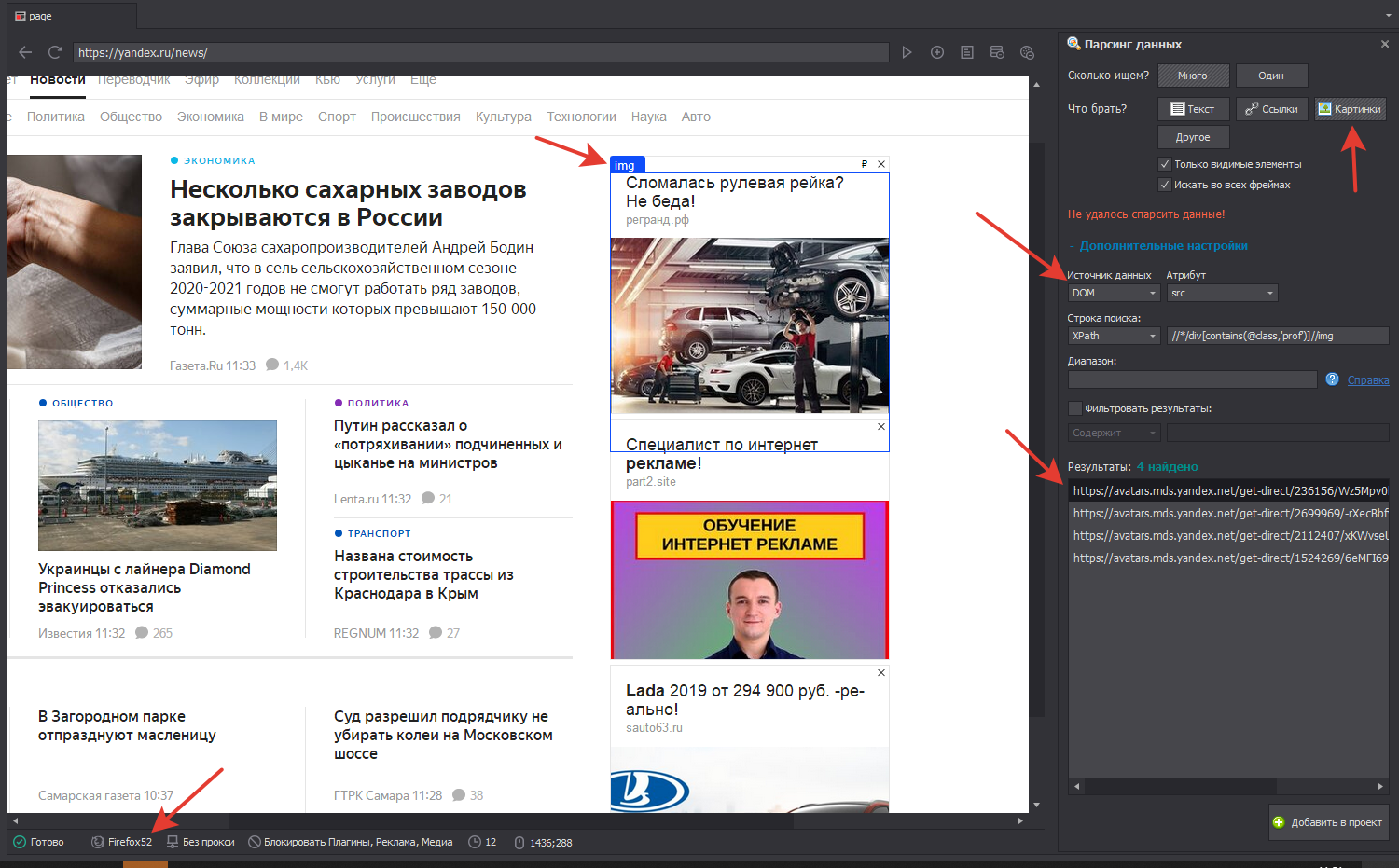Viewport: 1399px width, 868px height.
Task: Click the small P icon on the ad
Action: 865,164
